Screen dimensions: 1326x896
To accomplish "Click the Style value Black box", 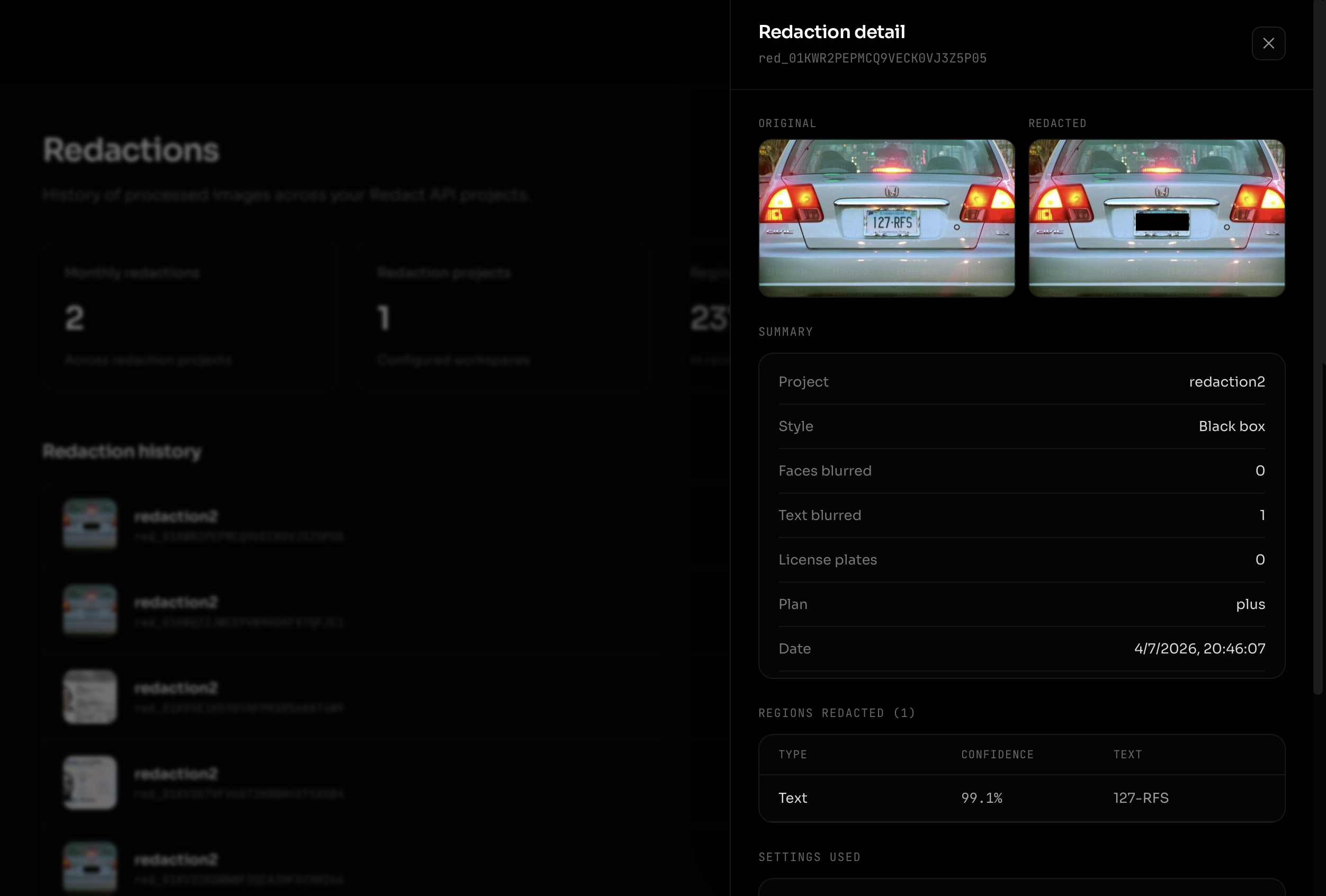I will [x=1231, y=426].
